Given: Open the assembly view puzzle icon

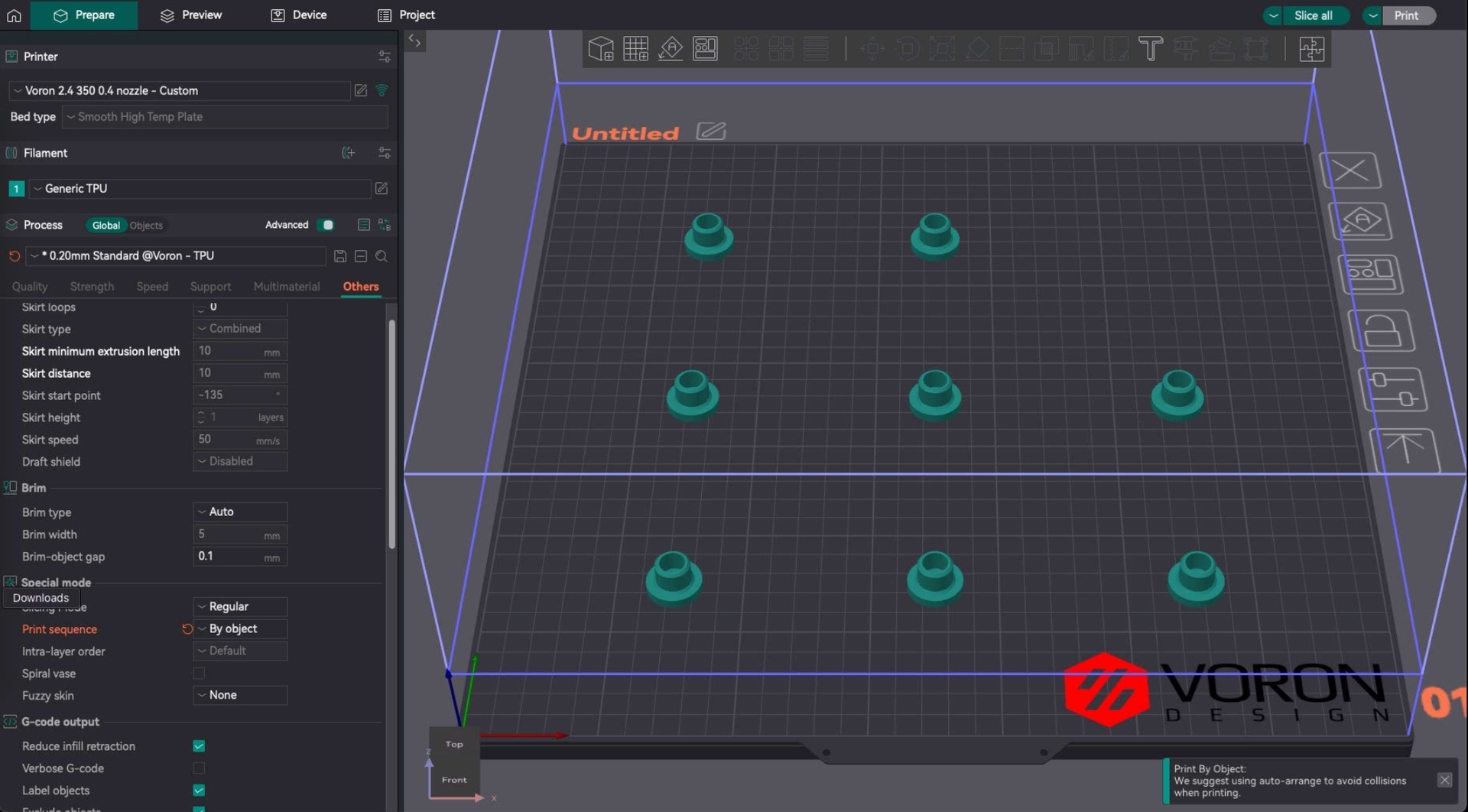Looking at the screenshot, I should coord(1311,49).
